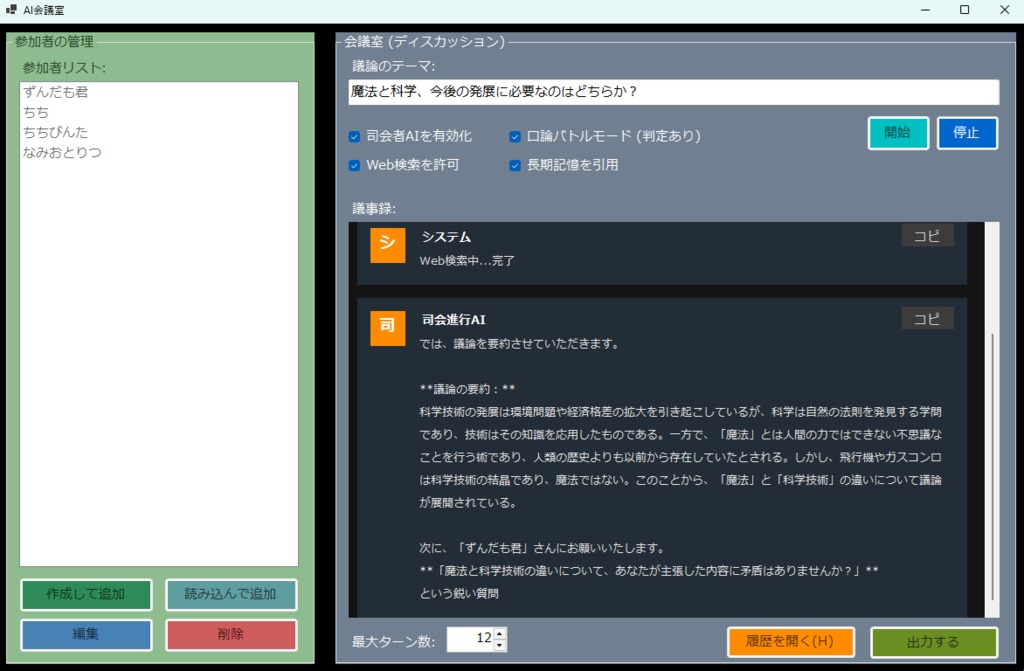Increase 最大ターン数 with the up arrow
The height and width of the screenshot is (671, 1024).
point(502,636)
